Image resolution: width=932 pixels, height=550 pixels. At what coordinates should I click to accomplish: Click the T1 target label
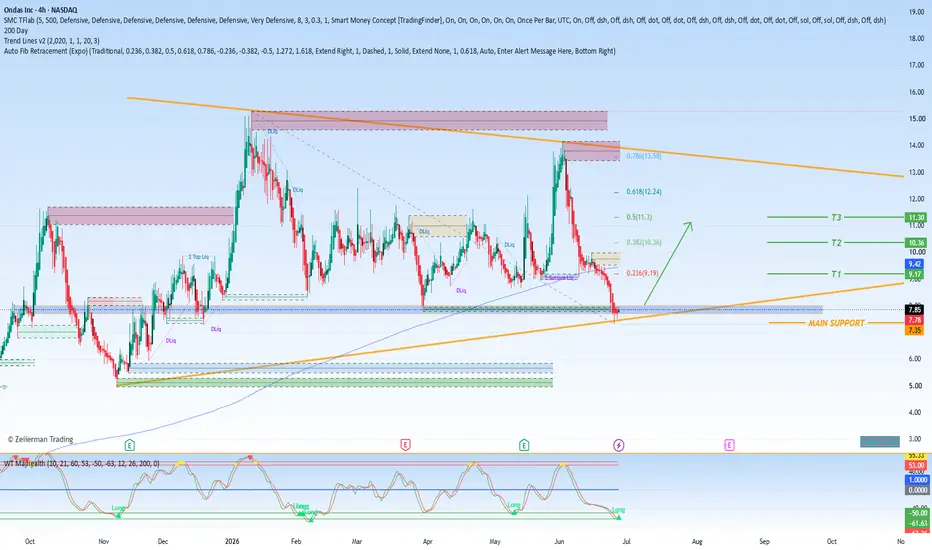coord(836,274)
